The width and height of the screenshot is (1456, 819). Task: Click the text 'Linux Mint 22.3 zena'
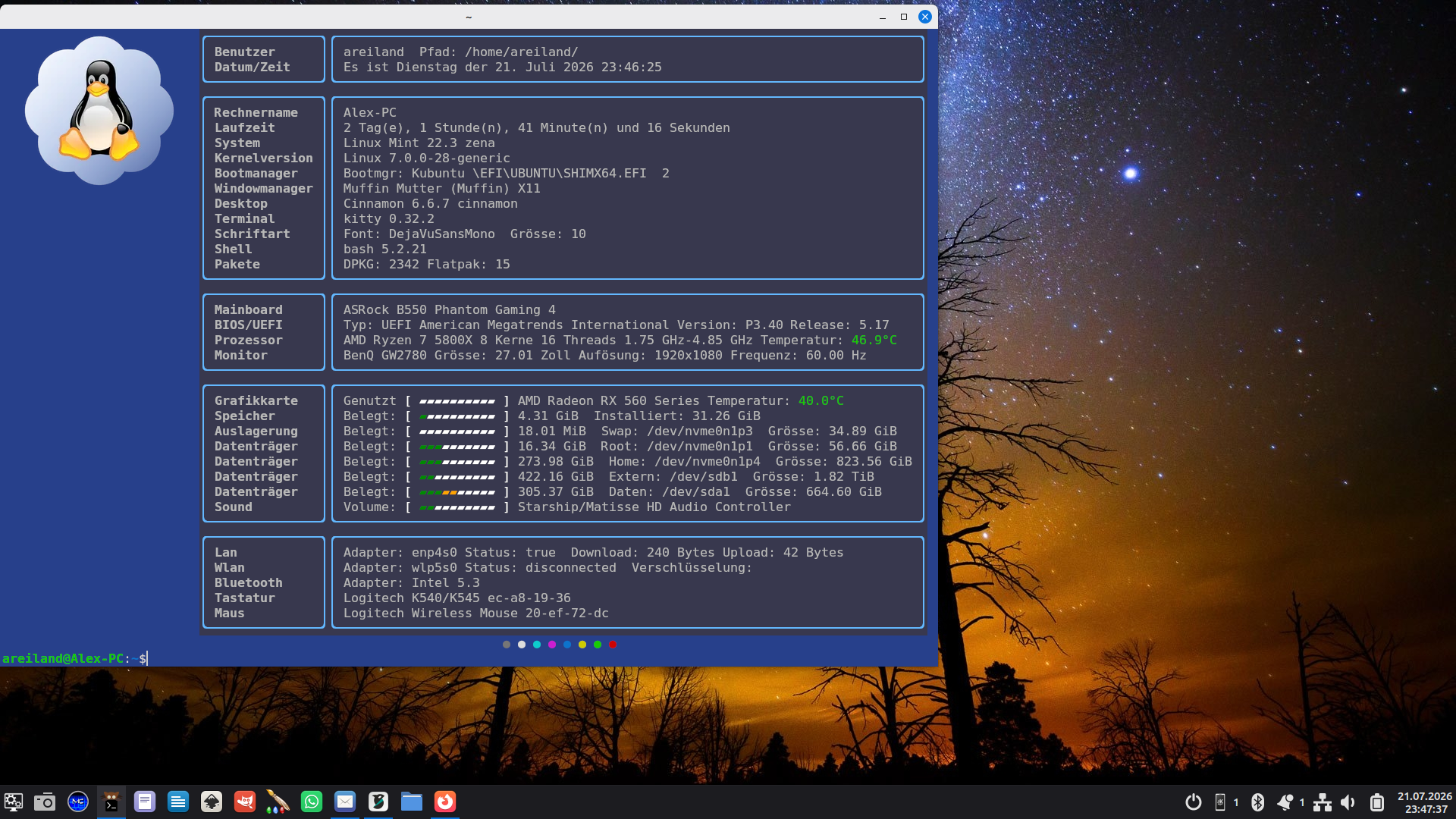(419, 143)
